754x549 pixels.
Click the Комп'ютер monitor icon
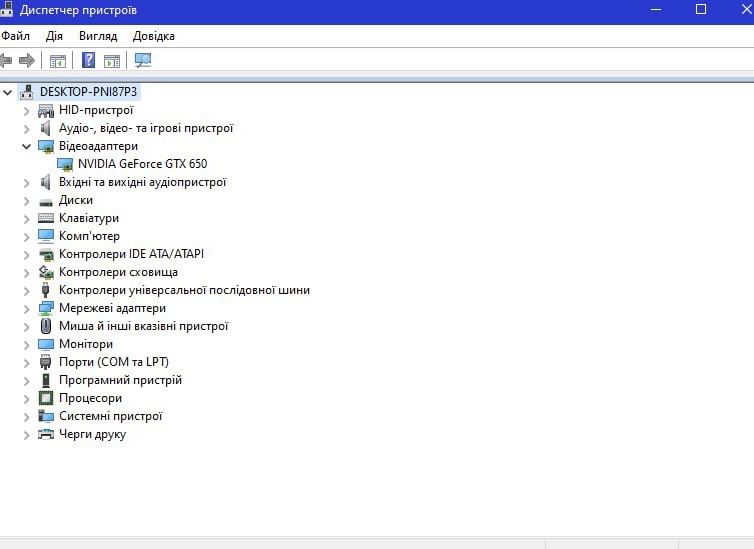pos(46,236)
